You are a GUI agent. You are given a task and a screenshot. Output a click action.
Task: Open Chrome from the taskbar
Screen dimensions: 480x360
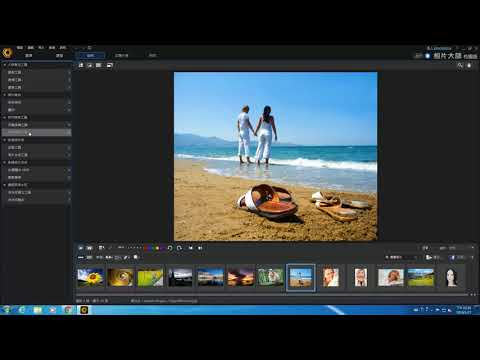68,310
